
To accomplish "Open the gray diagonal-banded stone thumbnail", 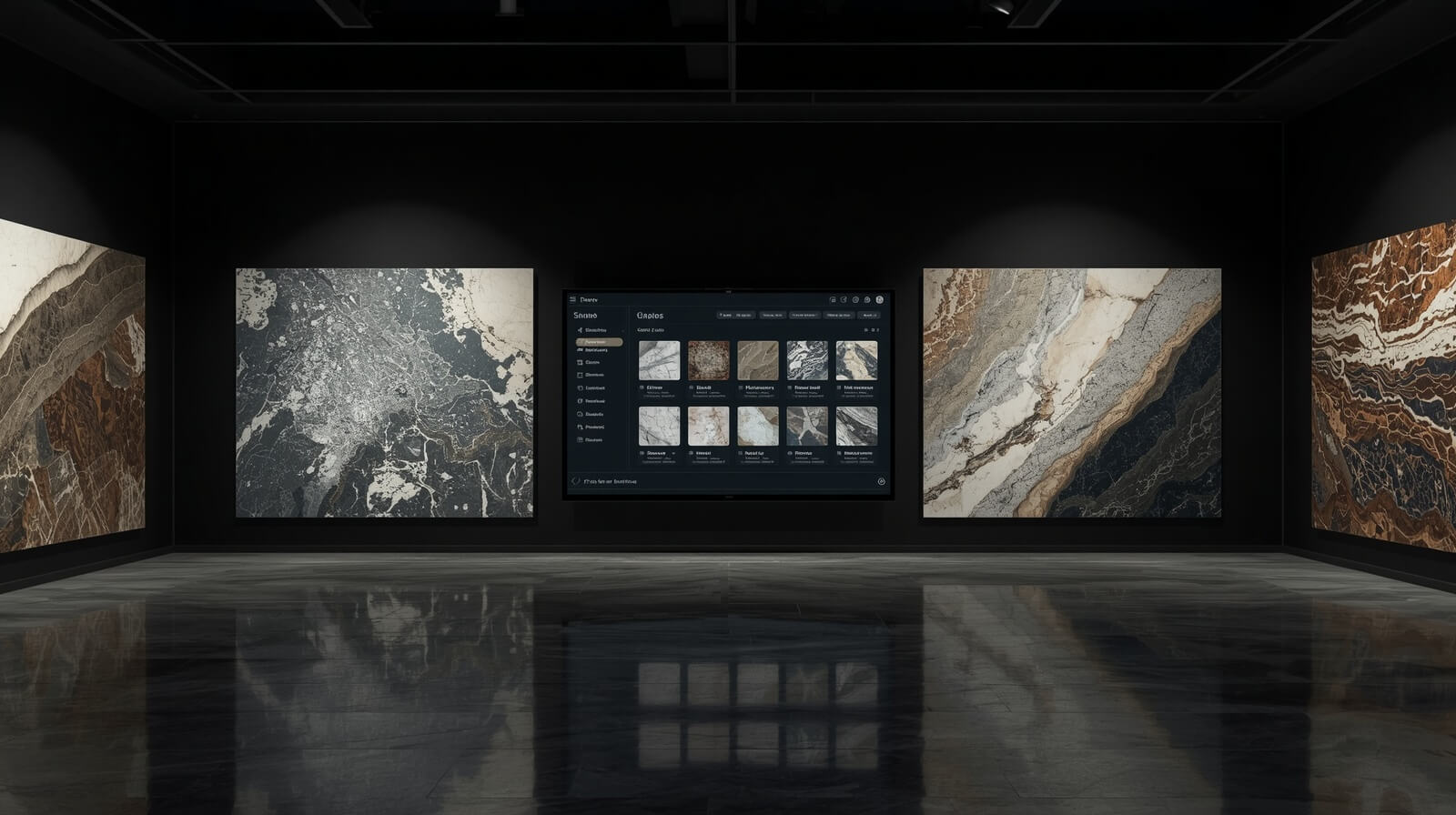I will [856, 426].
